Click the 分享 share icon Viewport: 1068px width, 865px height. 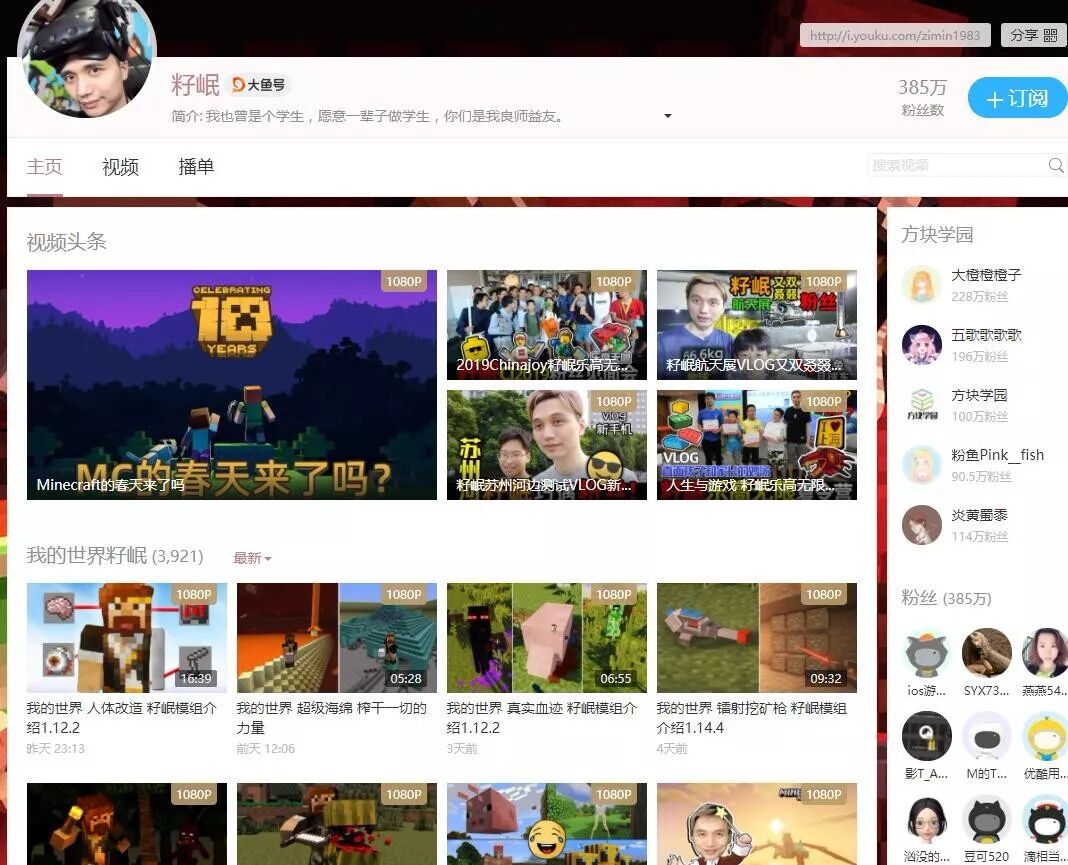click(x=1031, y=35)
